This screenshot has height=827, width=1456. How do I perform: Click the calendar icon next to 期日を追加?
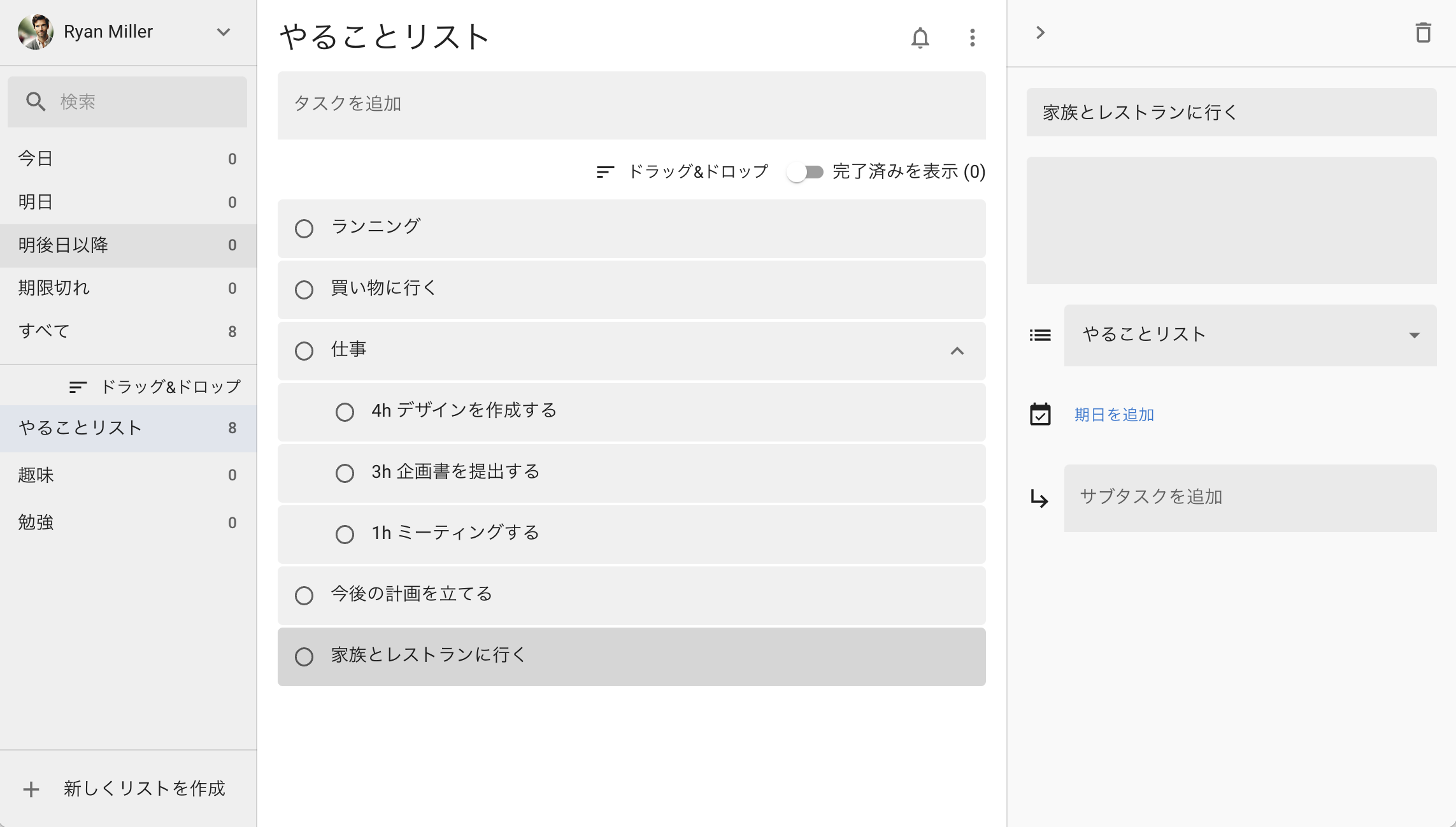pos(1039,414)
